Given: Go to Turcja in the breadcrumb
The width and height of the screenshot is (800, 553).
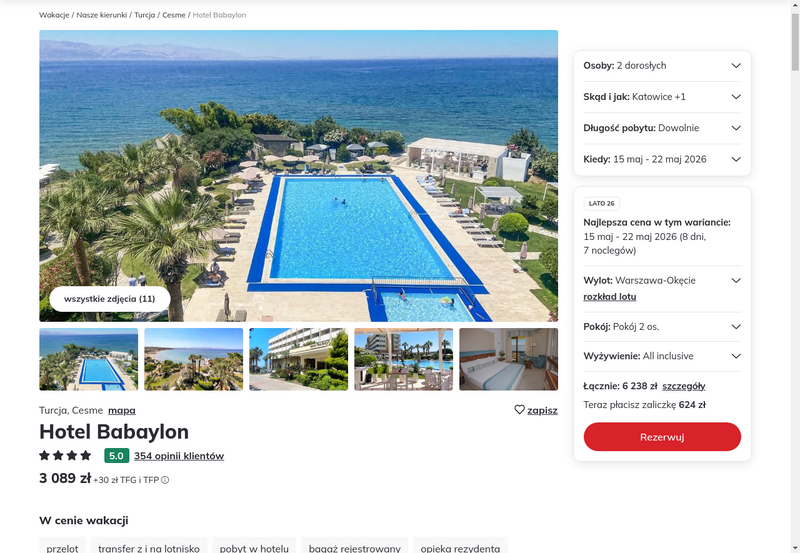Looking at the screenshot, I should click(144, 15).
